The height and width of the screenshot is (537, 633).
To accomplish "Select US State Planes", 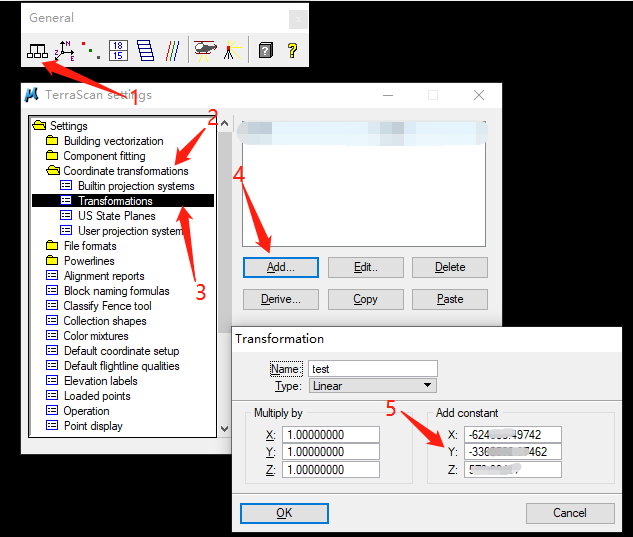I will [117, 216].
